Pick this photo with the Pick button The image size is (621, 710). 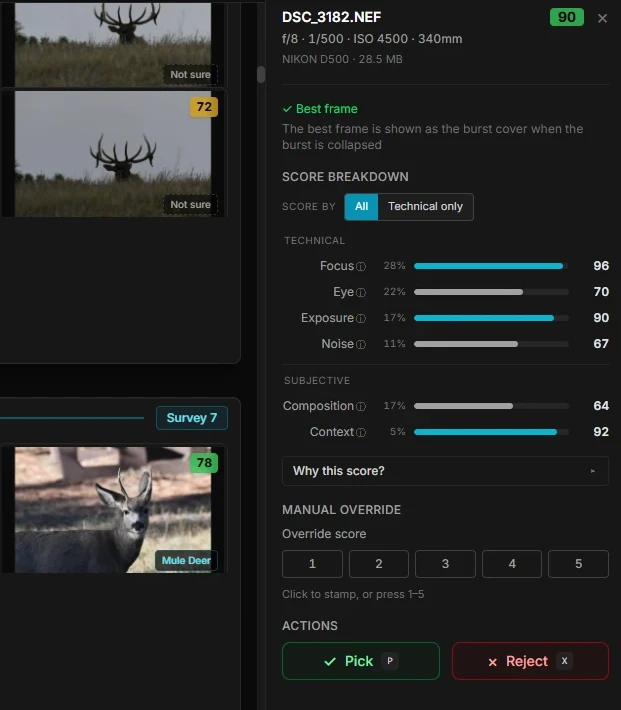[361, 661]
